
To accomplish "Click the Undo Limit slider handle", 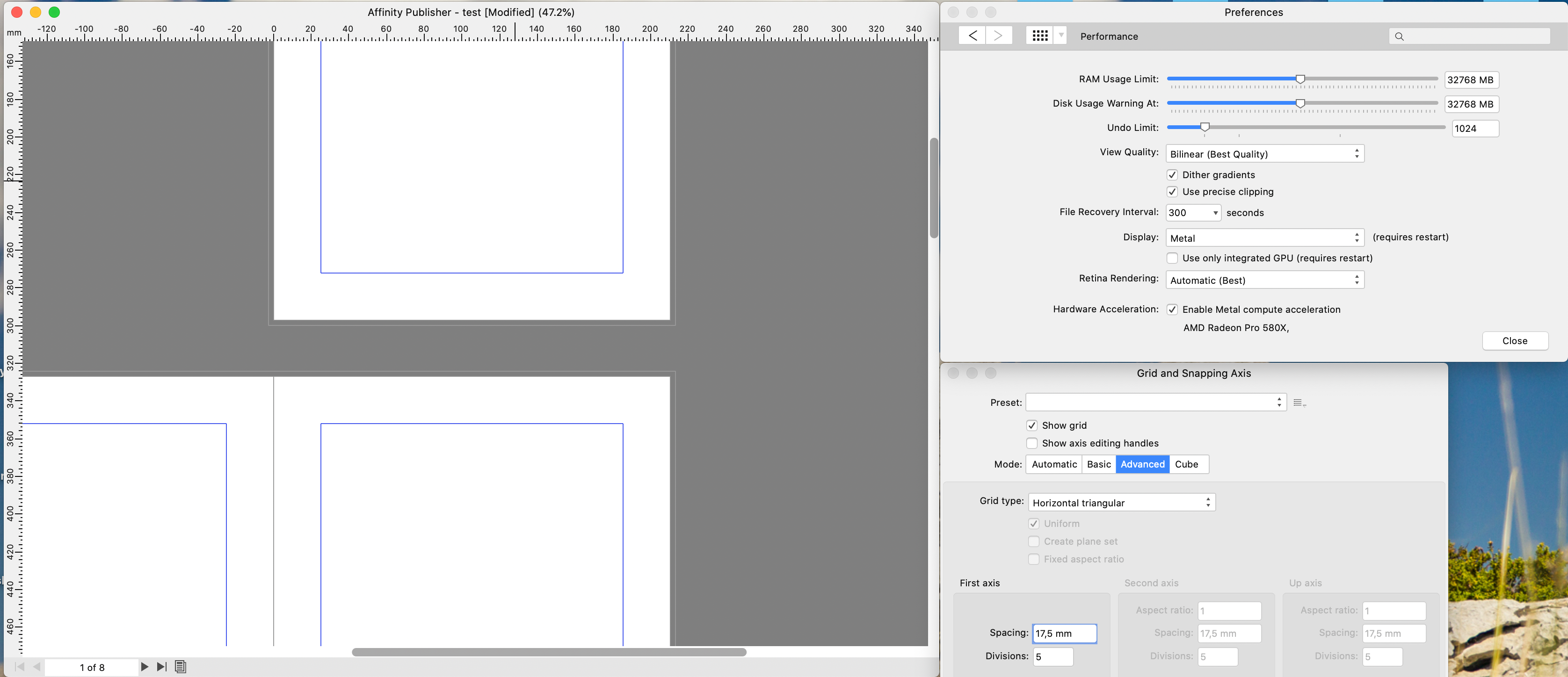I will point(1205,127).
